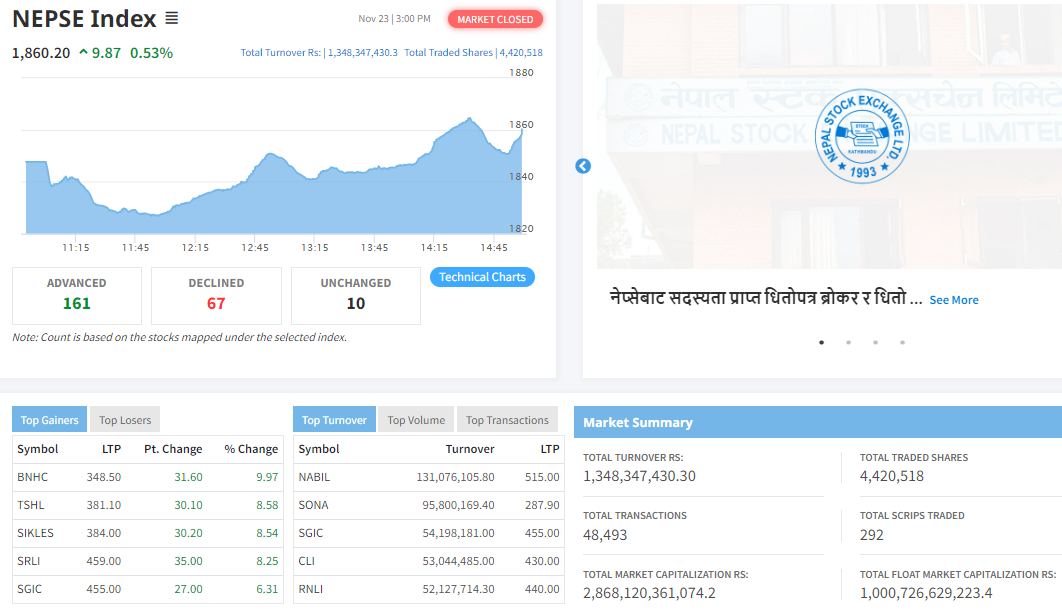Click the RNLI LTP value 440.00
Image resolution: width=1062 pixels, height=610 pixels.
(543, 589)
